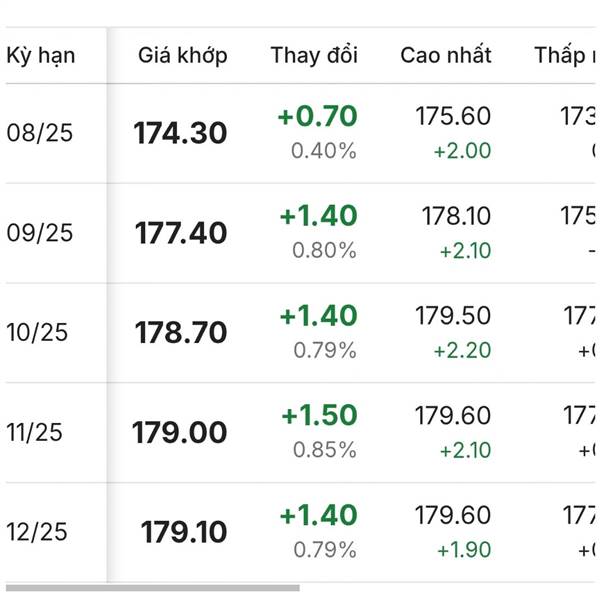Click the 179.00 matched price
This screenshot has width=600, height=600.
pyautogui.click(x=179, y=432)
